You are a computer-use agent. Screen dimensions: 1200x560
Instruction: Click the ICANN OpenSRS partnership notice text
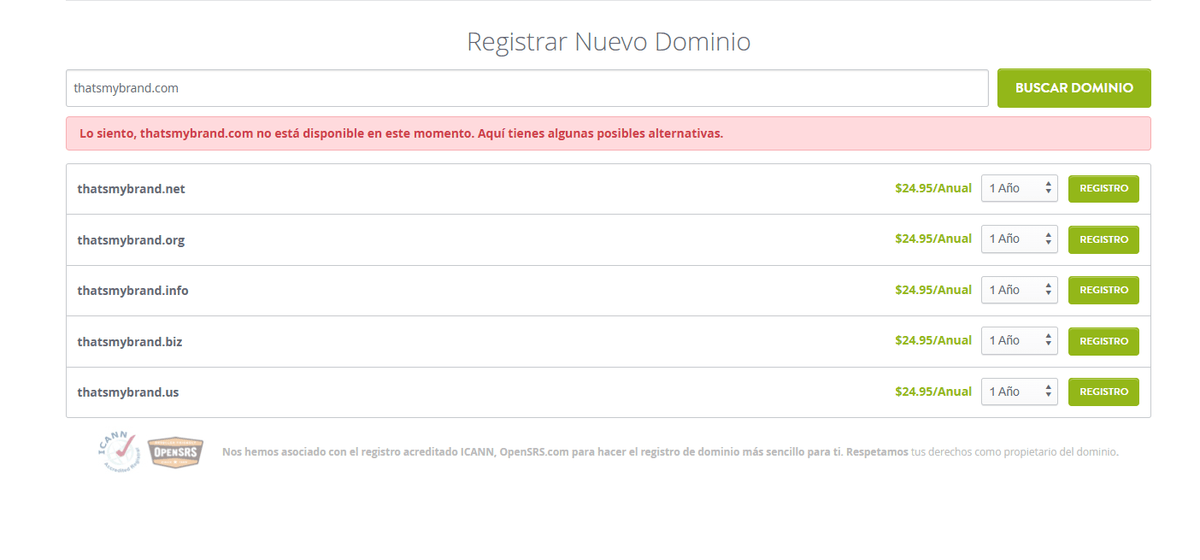pos(670,452)
